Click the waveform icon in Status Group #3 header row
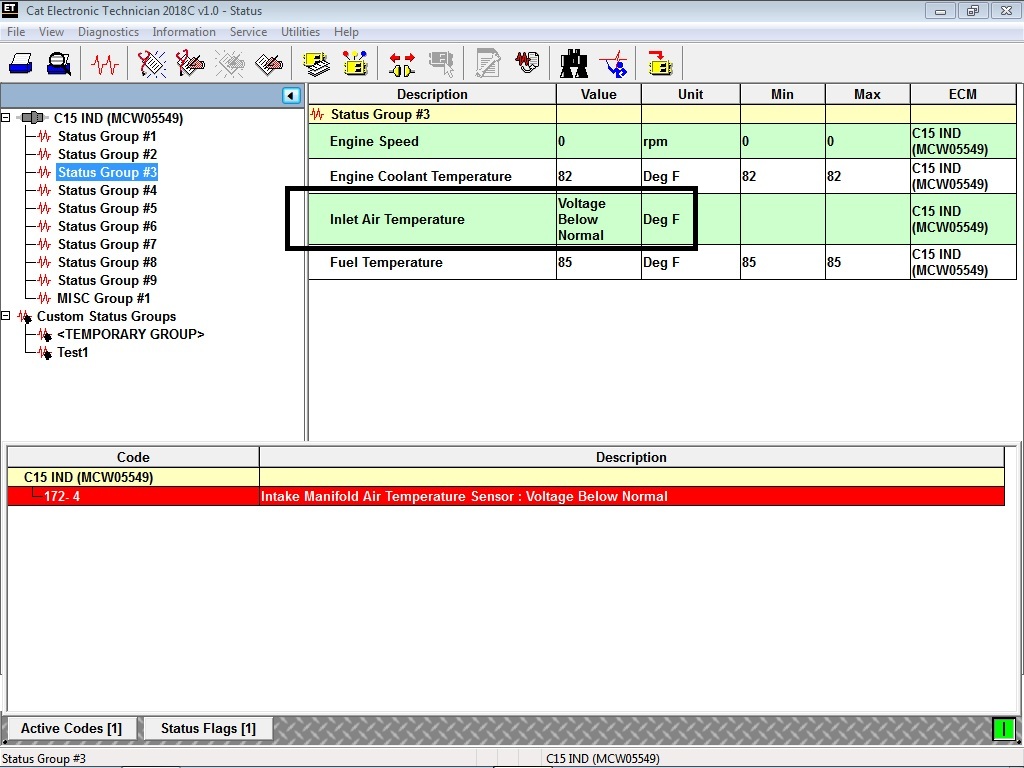The height and width of the screenshot is (768, 1024). click(317, 114)
